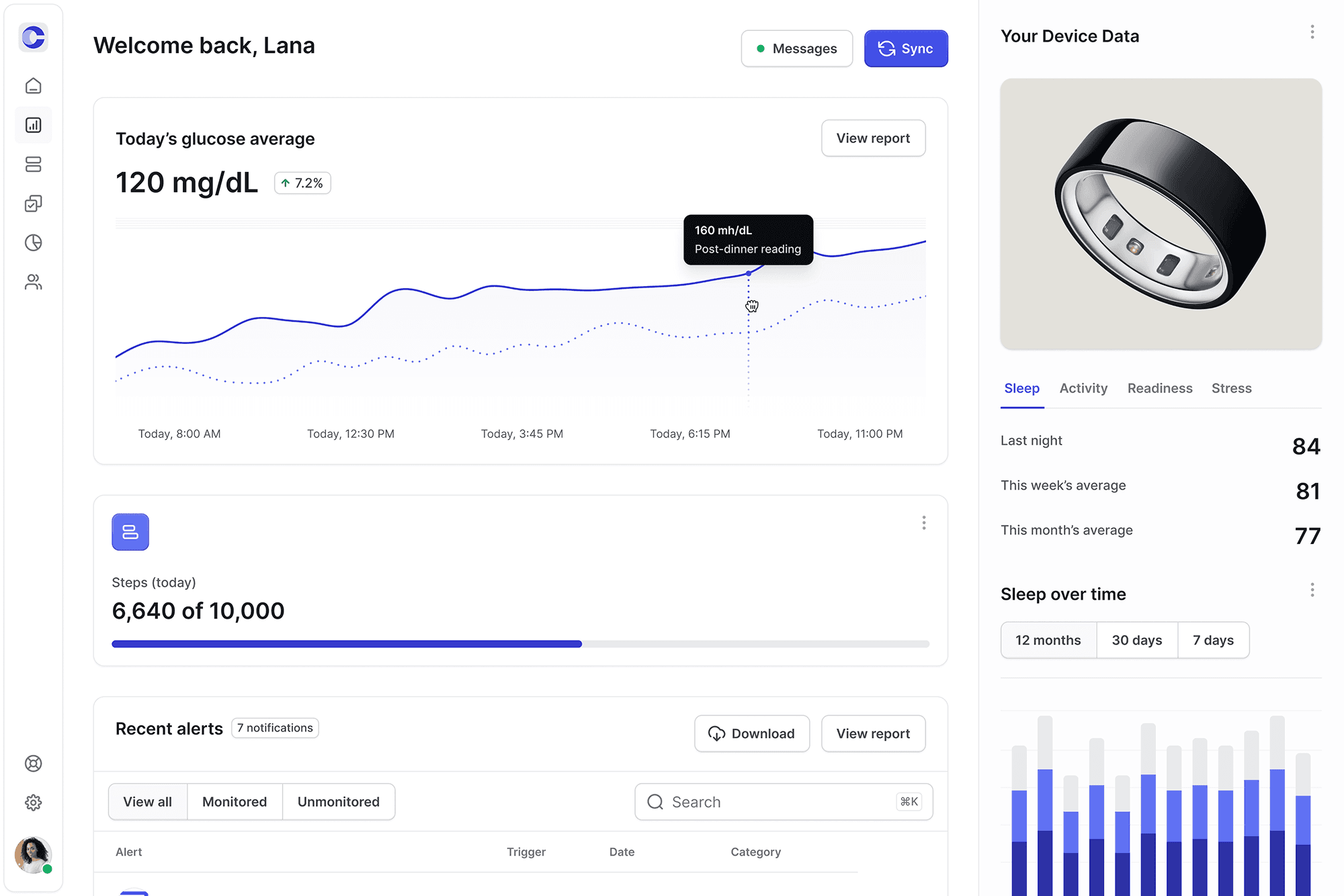
Task: Click the 160 mh/dL tooltip
Action: (x=748, y=240)
